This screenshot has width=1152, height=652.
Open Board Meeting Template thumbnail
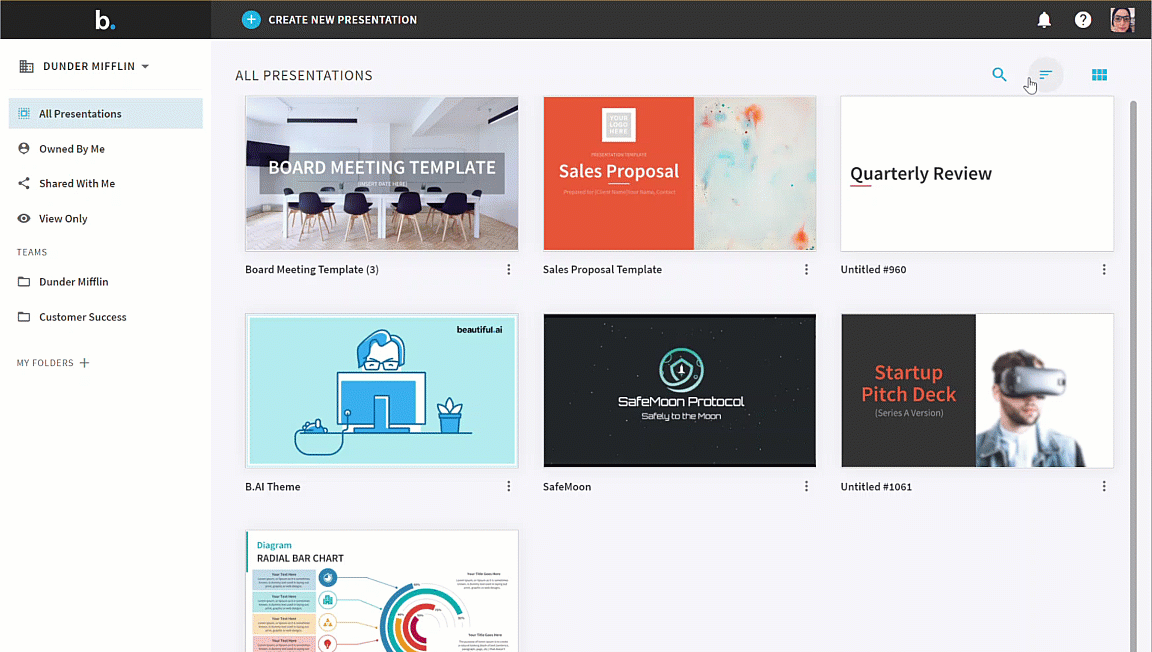381,173
